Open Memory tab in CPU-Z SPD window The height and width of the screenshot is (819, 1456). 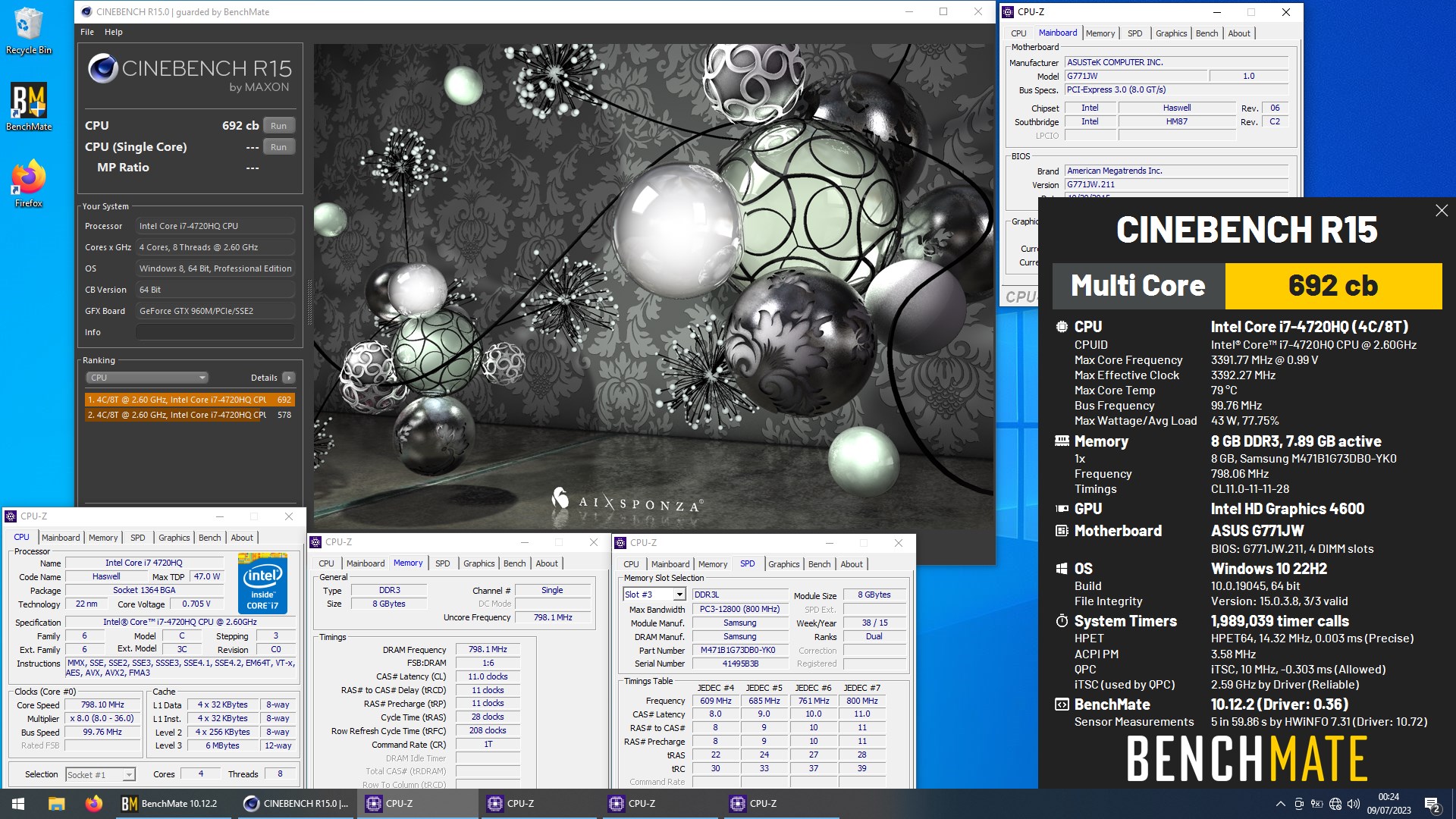pos(712,564)
